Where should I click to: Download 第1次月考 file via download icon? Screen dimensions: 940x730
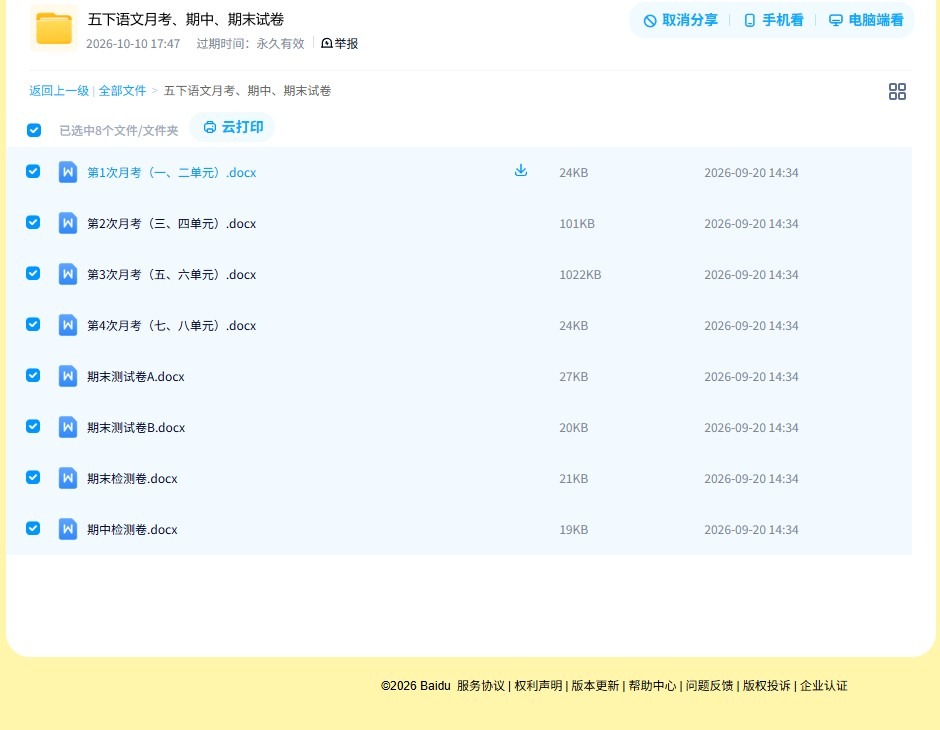521,170
